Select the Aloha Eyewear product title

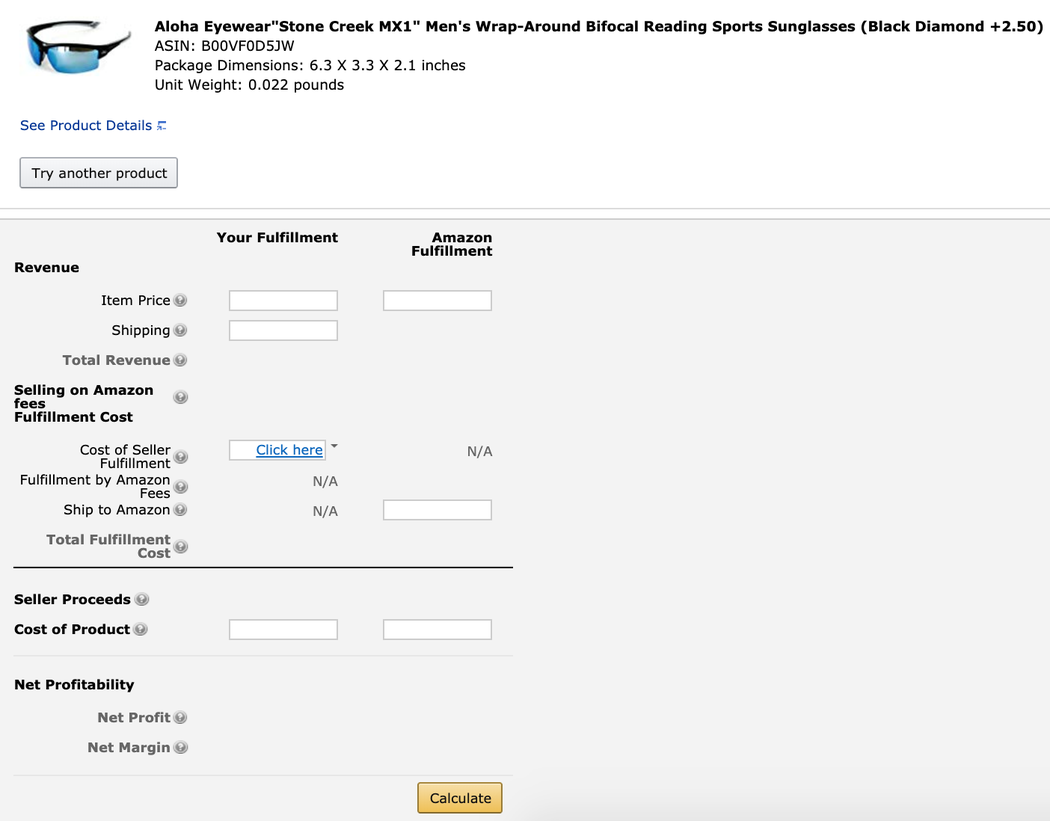[x=599, y=27]
